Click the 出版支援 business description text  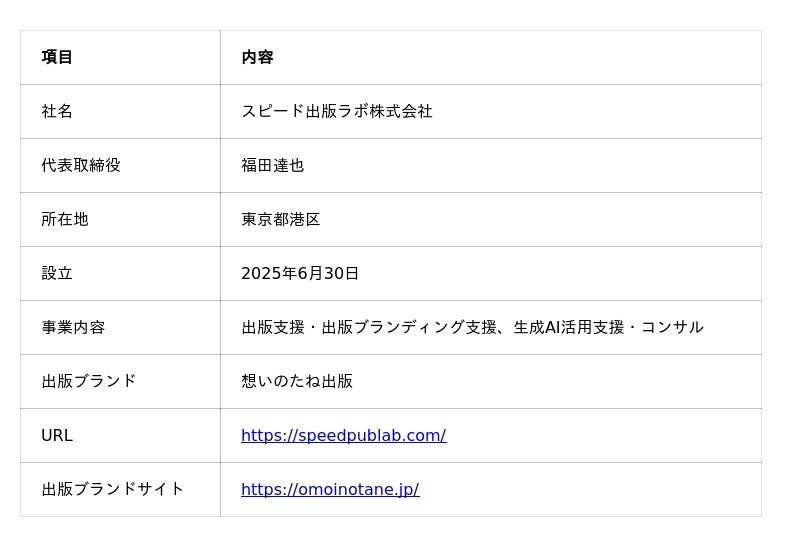click(273, 327)
